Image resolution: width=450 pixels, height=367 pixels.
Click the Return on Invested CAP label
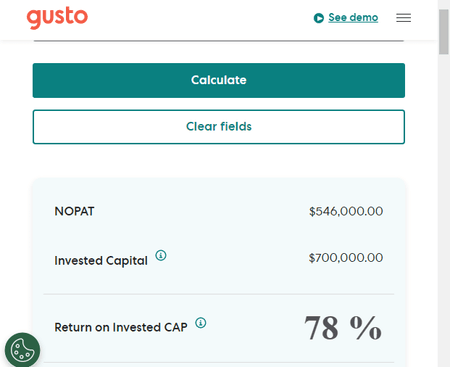click(121, 327)
